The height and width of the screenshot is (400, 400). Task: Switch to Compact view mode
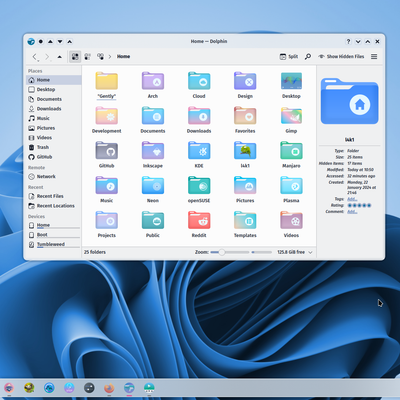click(88, 56)
